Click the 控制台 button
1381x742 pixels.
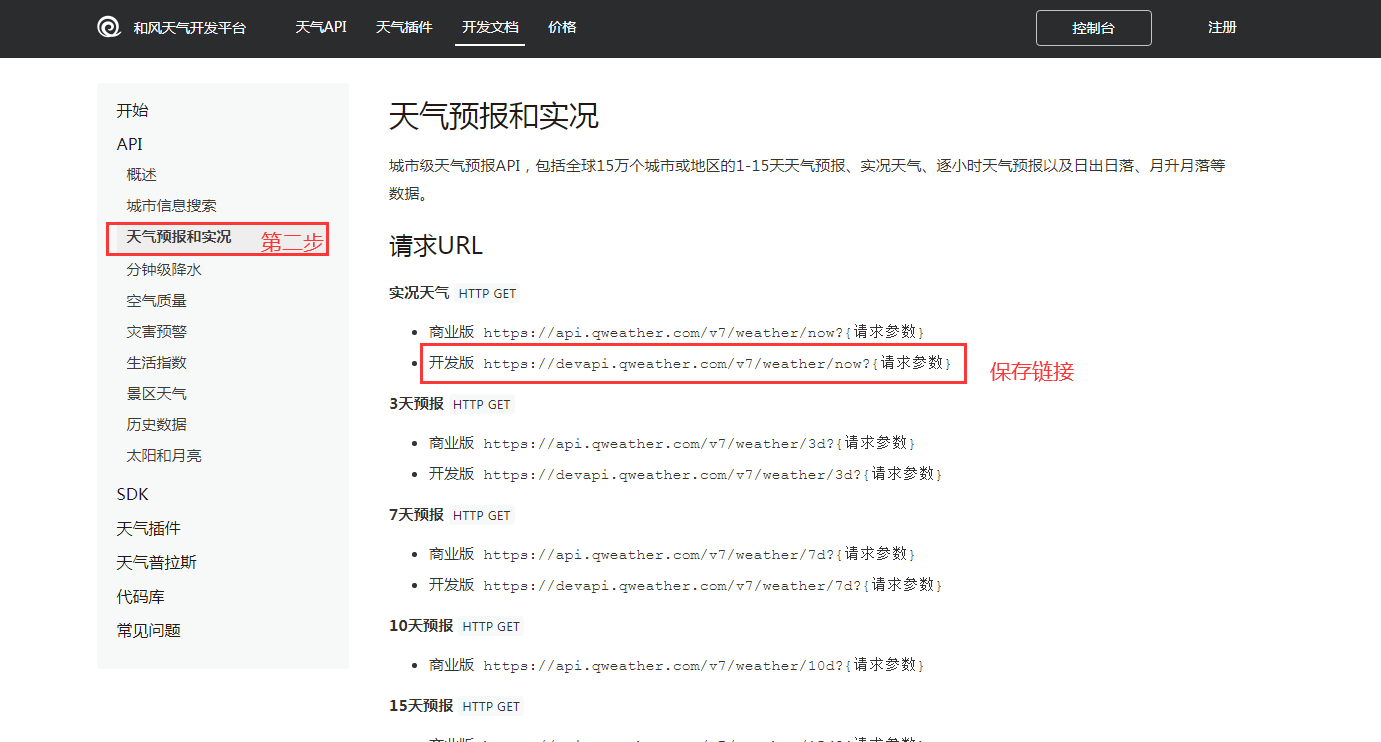[1093, 28]
